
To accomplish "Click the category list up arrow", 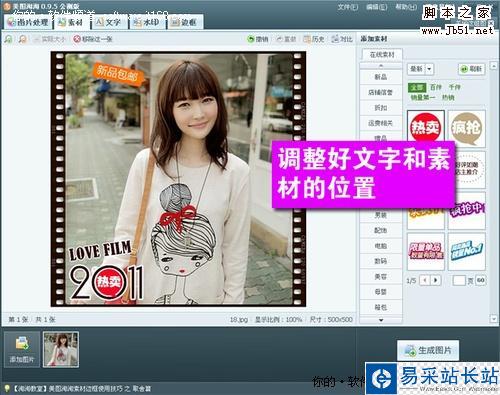I will click(x=381, y=66).
